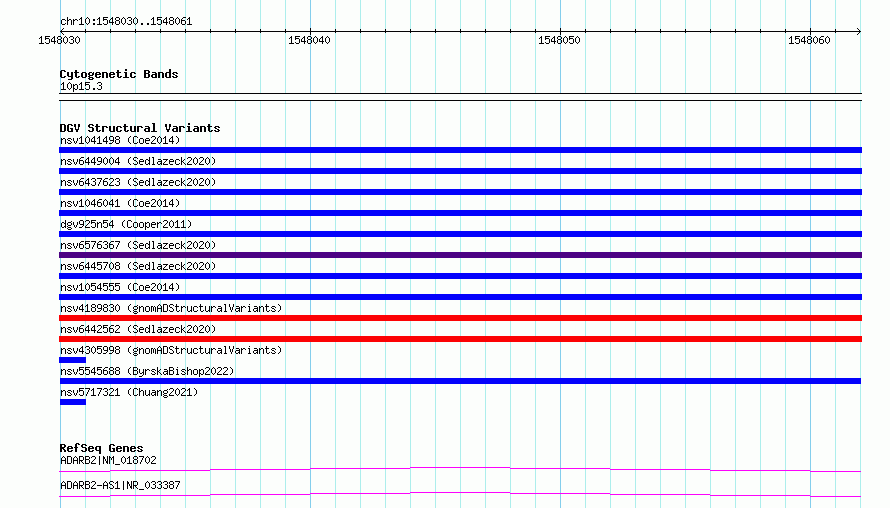Open variant nsv4189830 (gnomADStructuralVariants) label
This screenshot has height=508, width=890.
[171, 308]
